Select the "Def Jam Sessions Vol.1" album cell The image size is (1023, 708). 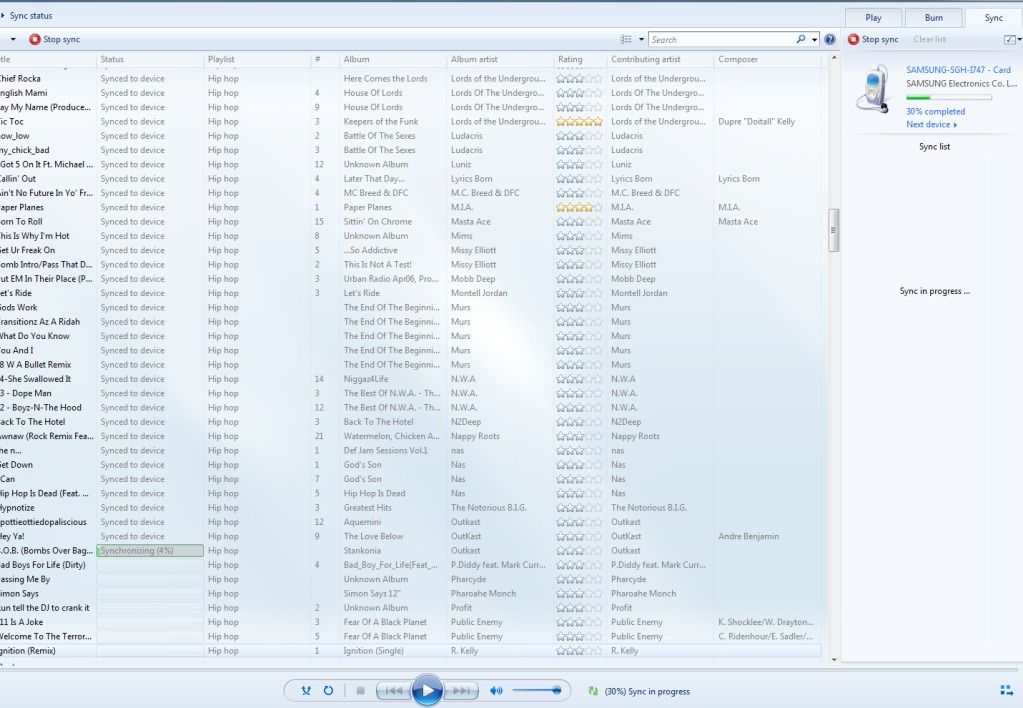coord(386,451)
